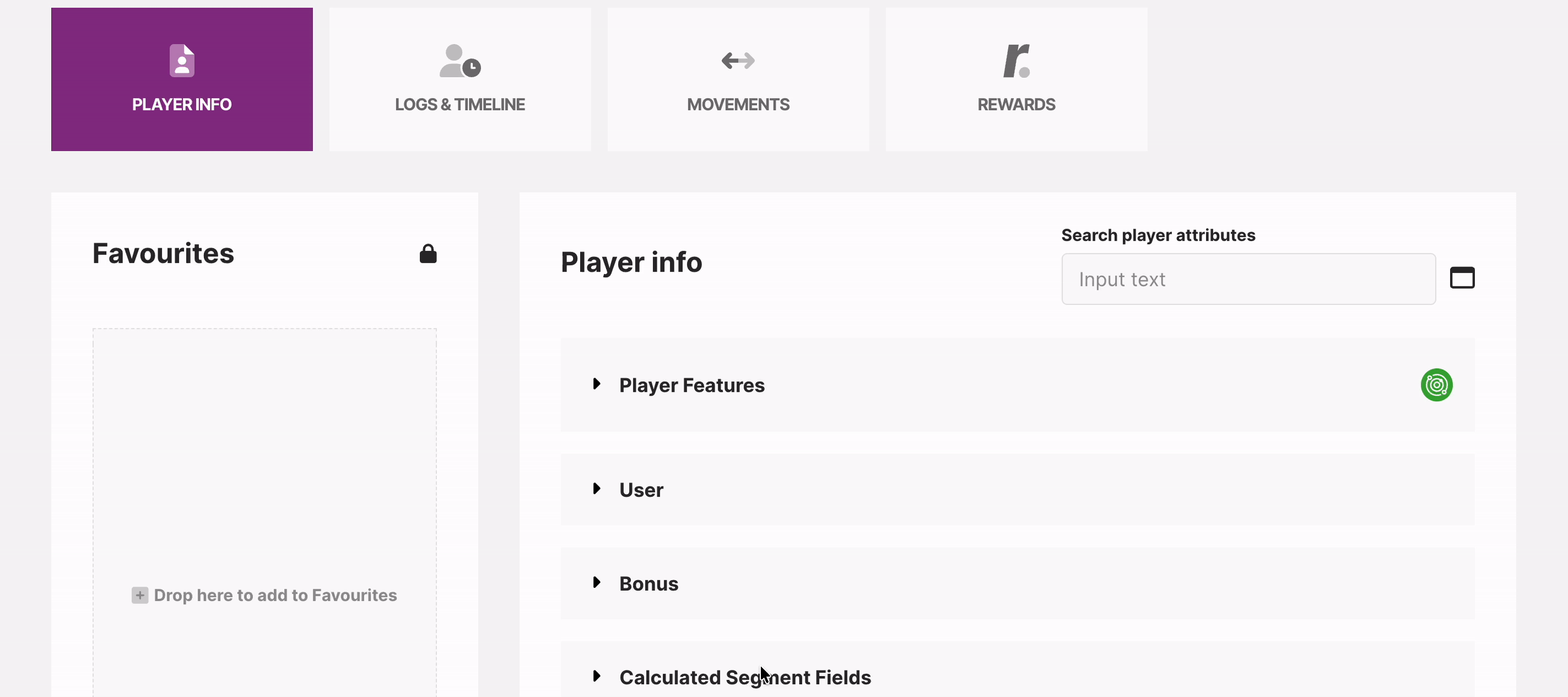Click the Bonus section title
The width and height of the screenshot is (1568, 697).
(648, 583)
